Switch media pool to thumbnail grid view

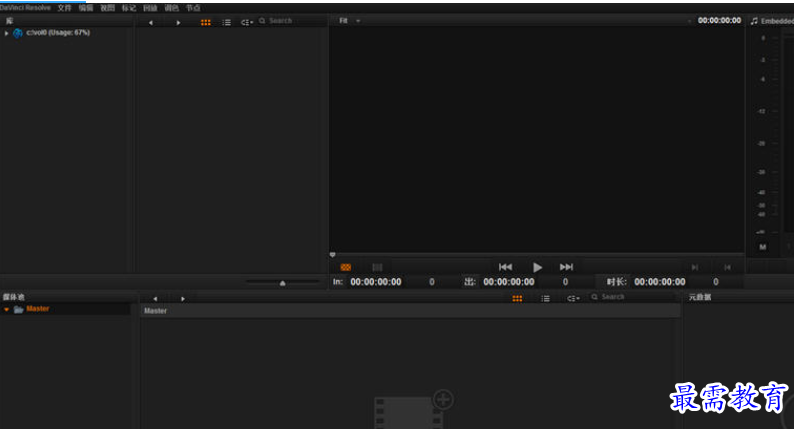(517, 299)
